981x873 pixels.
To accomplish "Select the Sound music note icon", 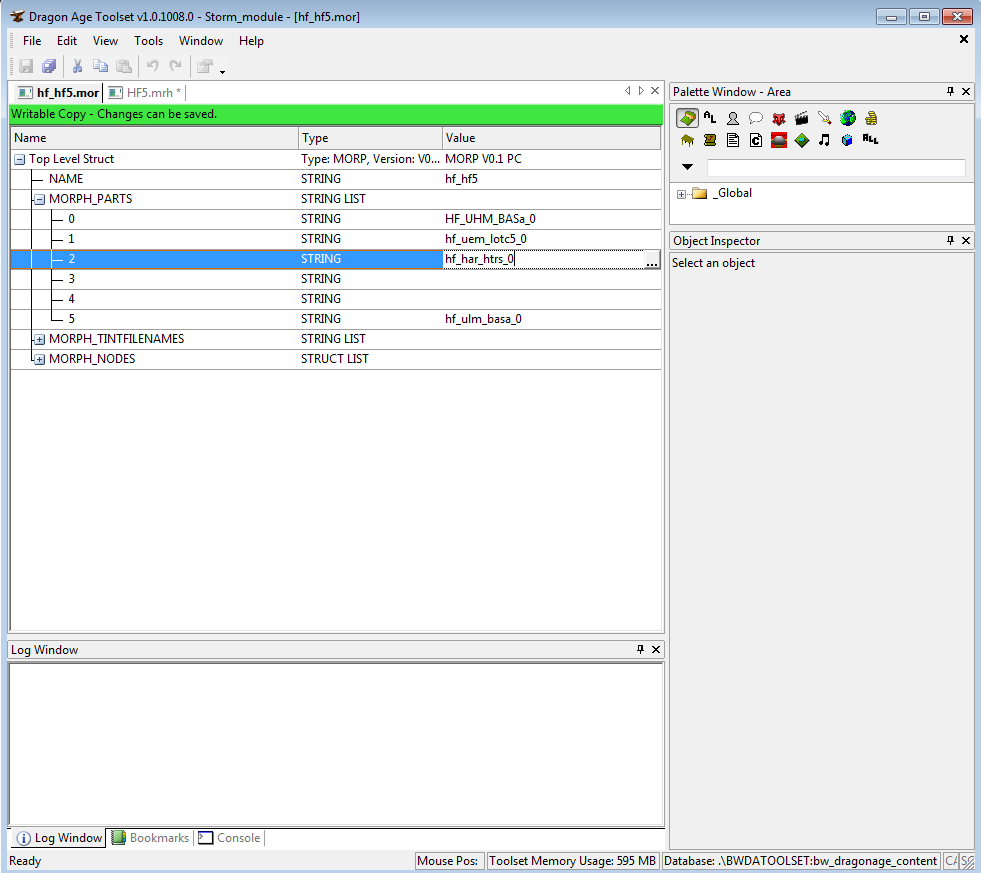I will tap(824, 140).
